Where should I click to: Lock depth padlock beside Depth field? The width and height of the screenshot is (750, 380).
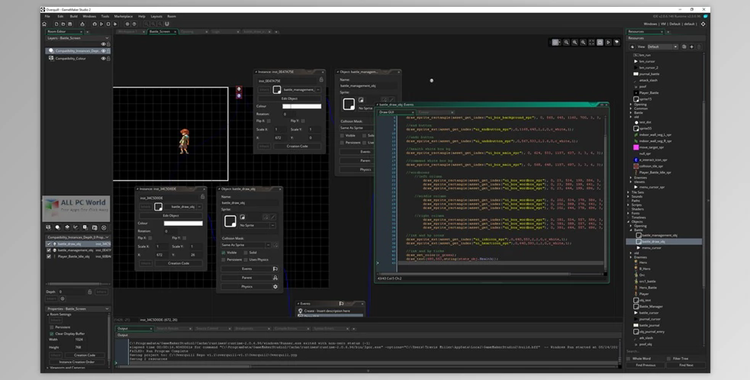coord(89,291)
